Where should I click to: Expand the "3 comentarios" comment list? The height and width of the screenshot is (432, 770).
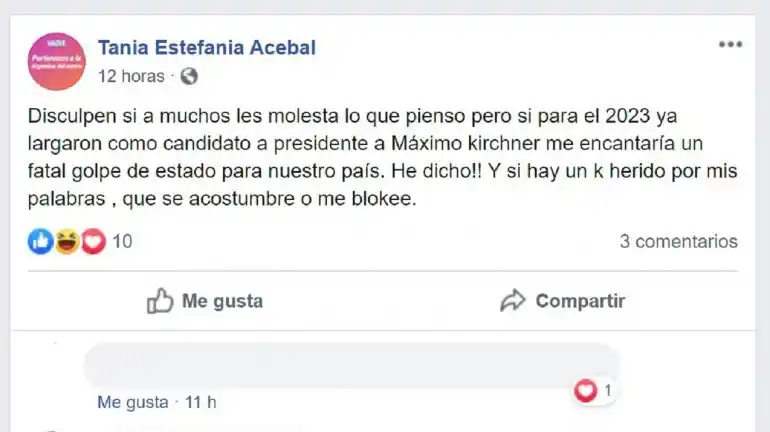[678, 241]
